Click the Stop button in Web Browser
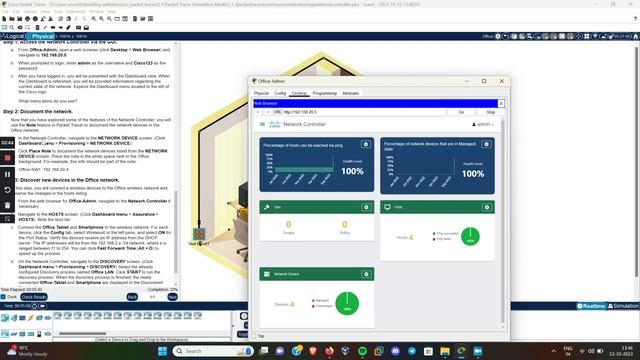640x360 pixels. click(491, 112)
